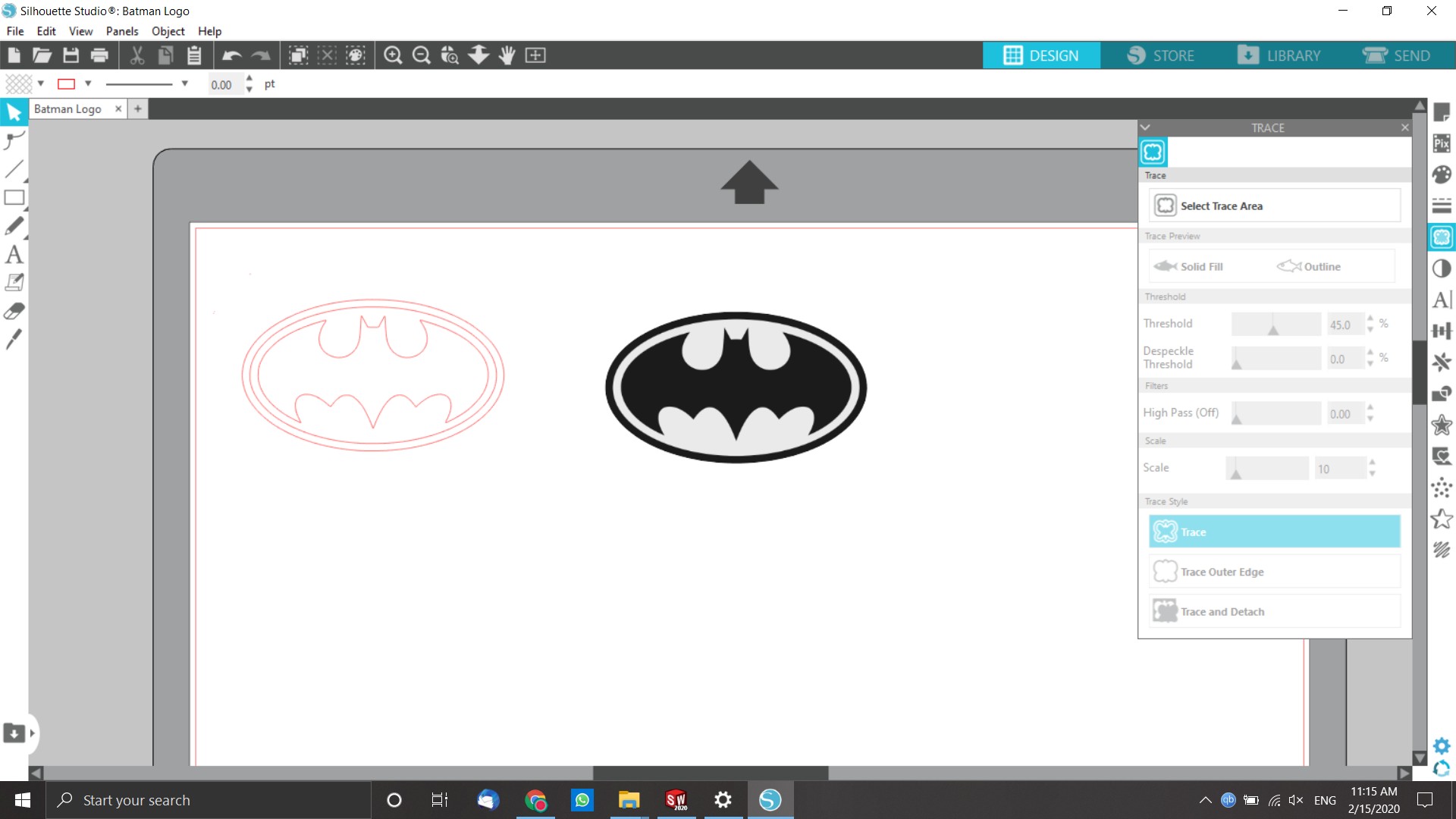Collapse the Trace panel chevron
The width and height of the screenshot is (1456, 819).
tap(1146, 127)
